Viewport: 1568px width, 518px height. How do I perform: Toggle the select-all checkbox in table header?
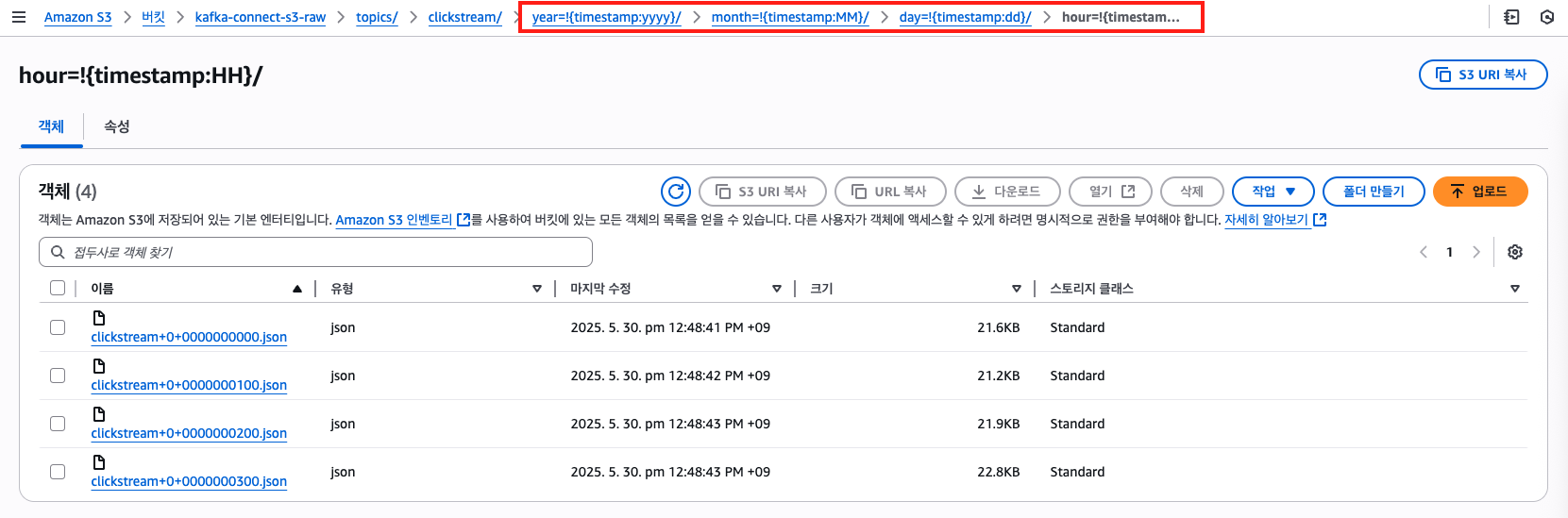[58, 288]
